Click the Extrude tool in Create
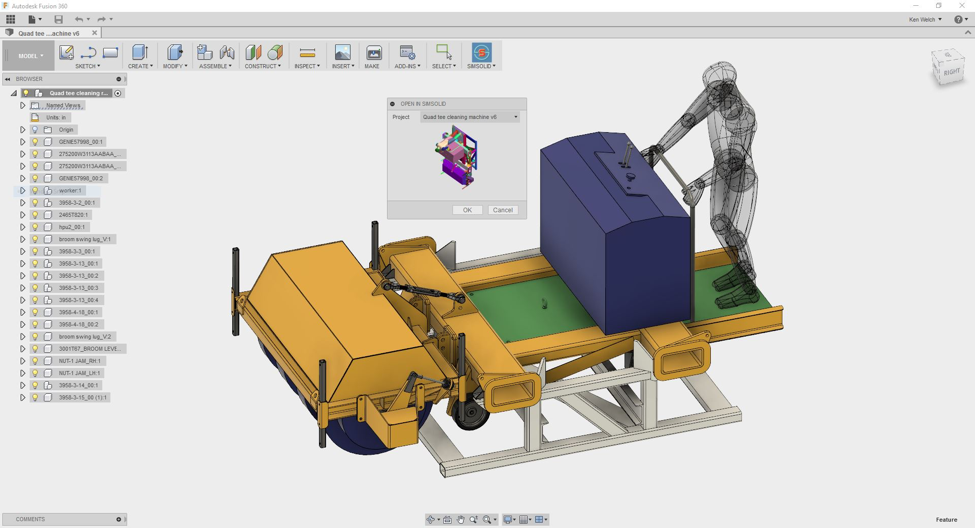This screenshot has width=975, height=528. (140, 53)
